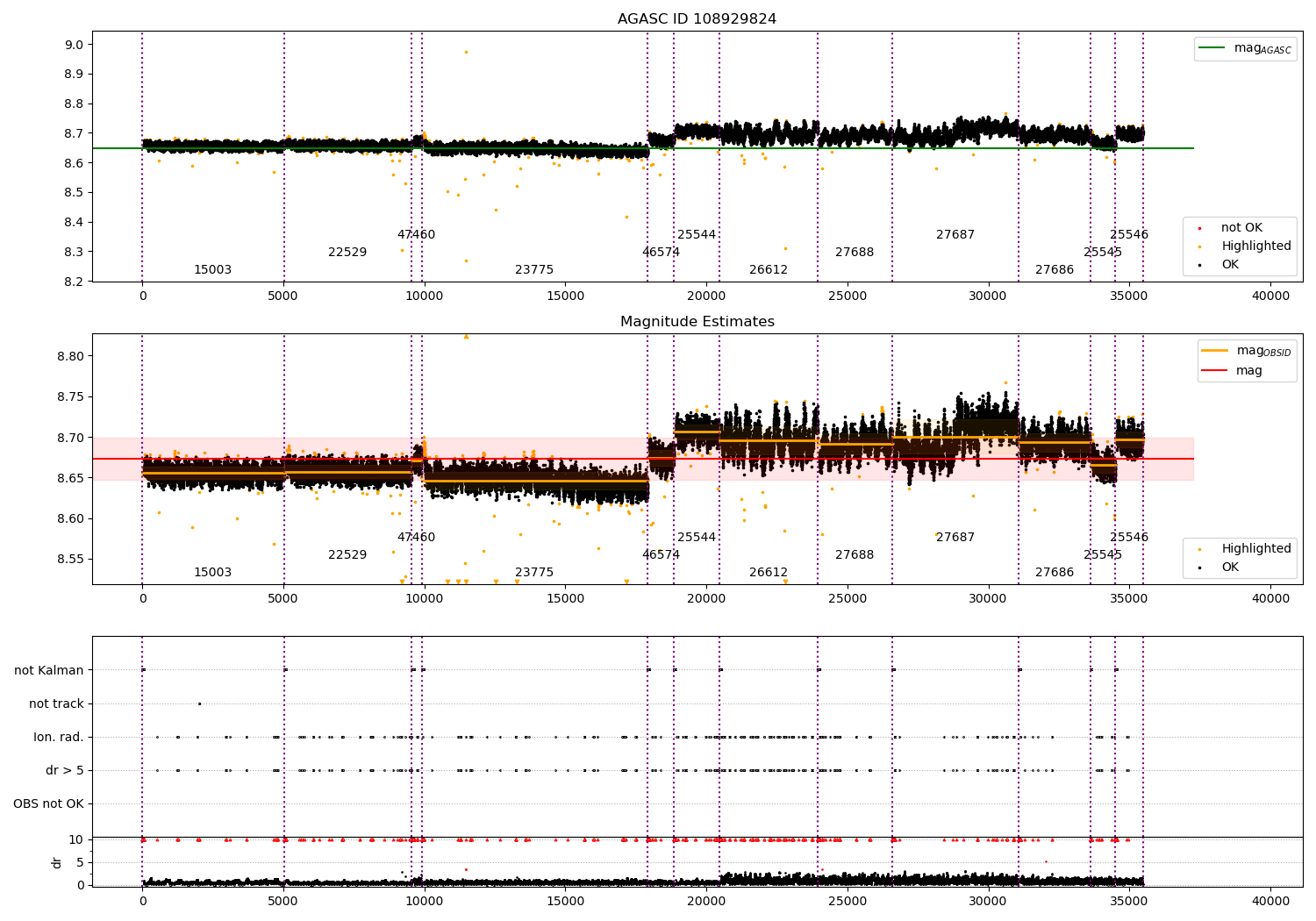Click the 10000 x-axis tick under bottom plot
1316x921 pixels.
pos(425,901)
